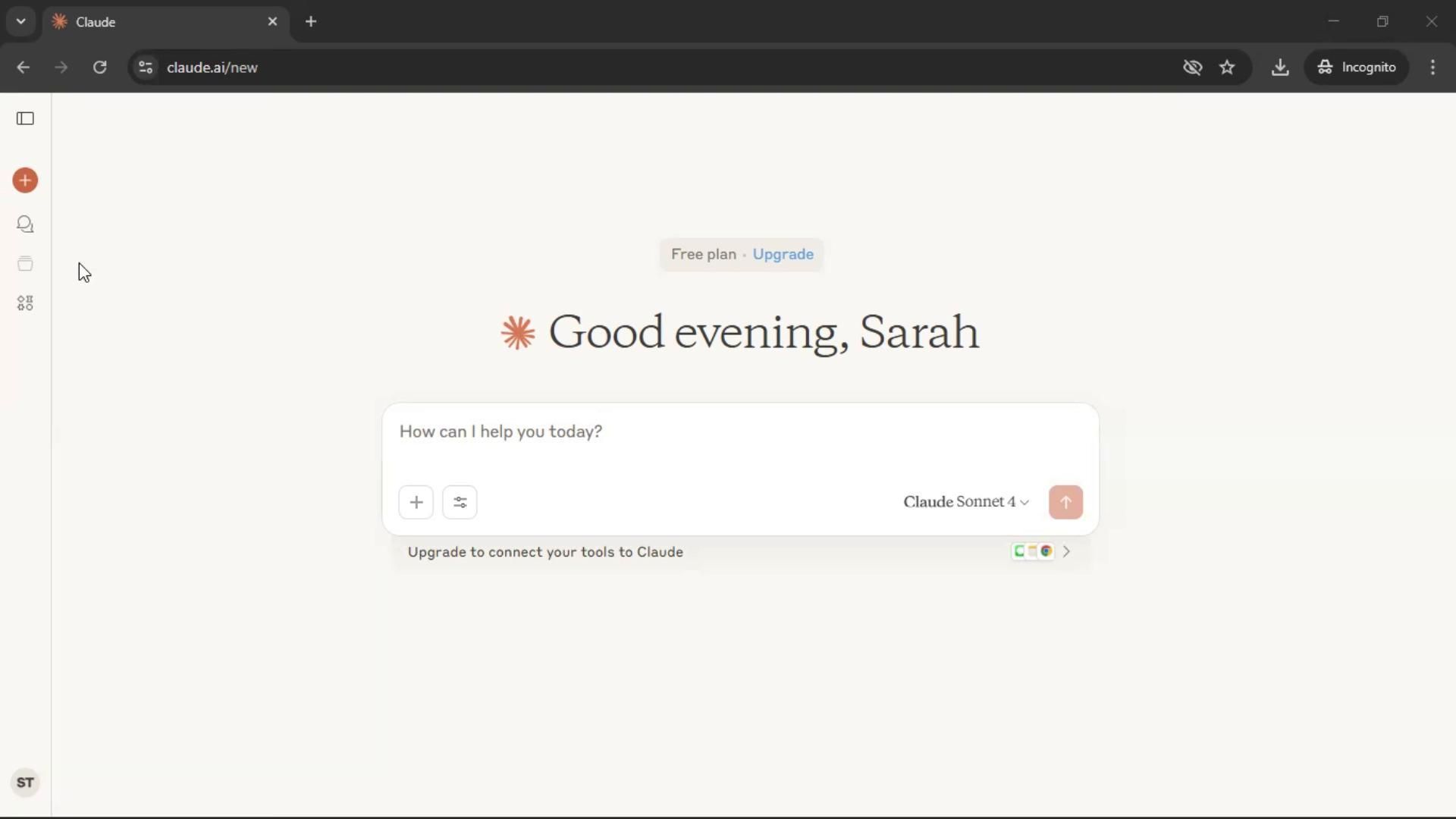Open the attachment plus menu in composer
The width and height of the screenshot is (1456, 819).
click(416, 502)
